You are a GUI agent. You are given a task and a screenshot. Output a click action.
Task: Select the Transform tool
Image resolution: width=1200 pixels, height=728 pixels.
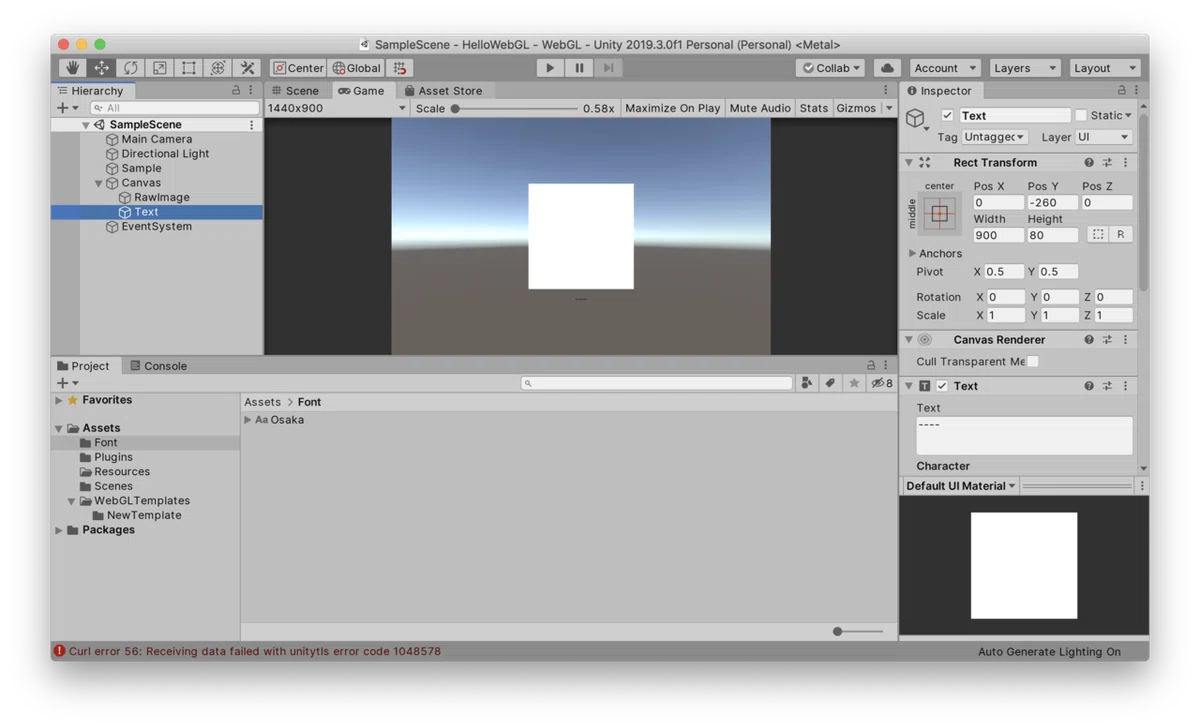point(217,68)
